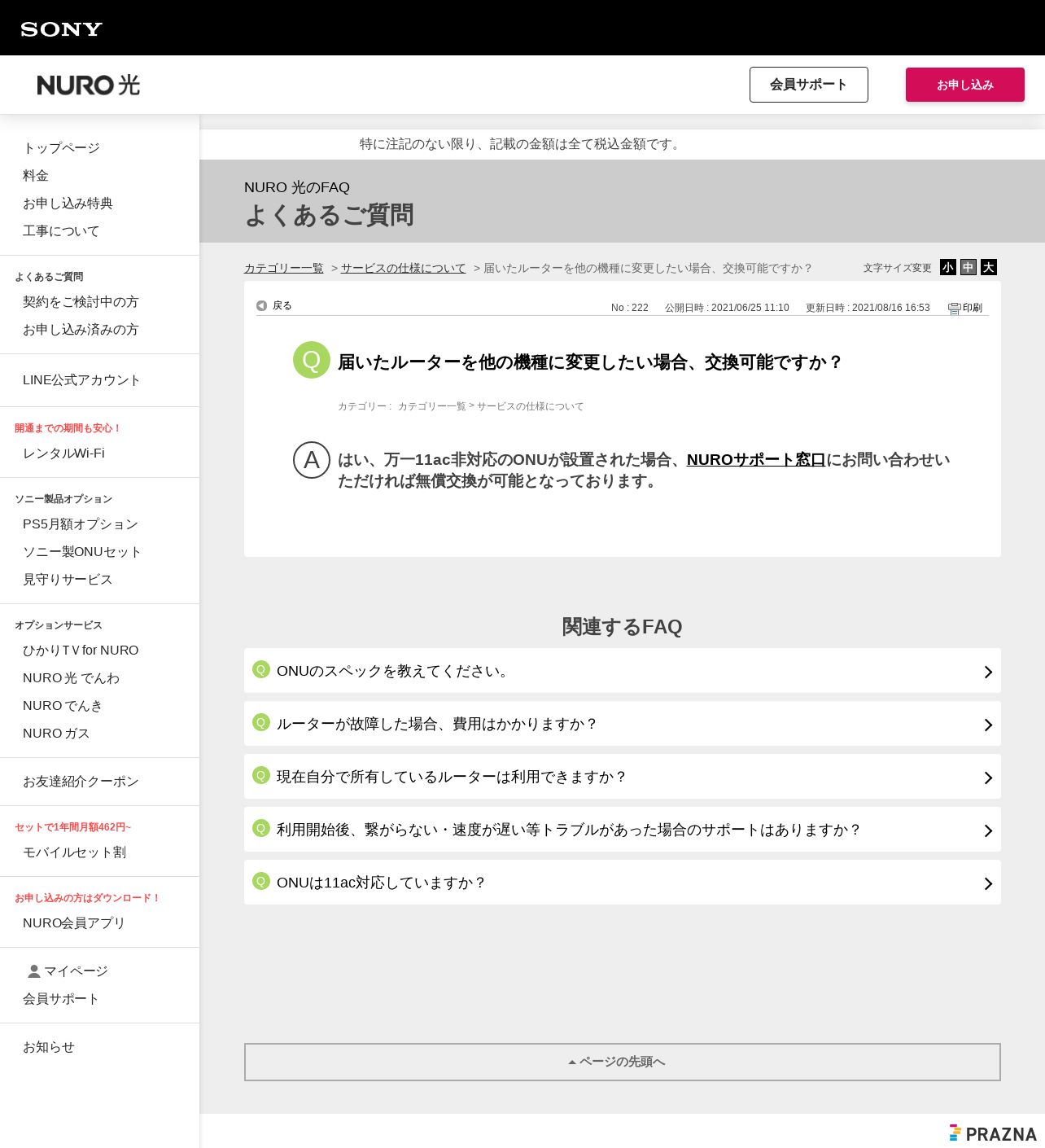Open モバイルセット割 in the sidebar

pyautogui.click(x=74, y=852)
